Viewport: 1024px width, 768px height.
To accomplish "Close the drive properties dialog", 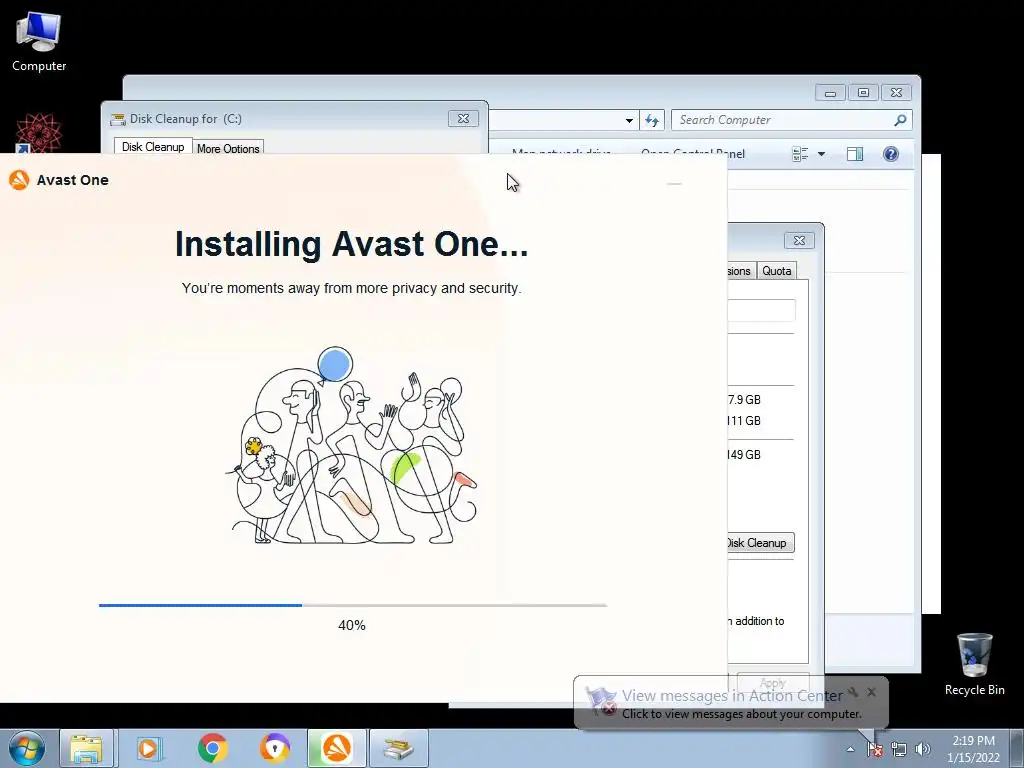I will coord(799,240).
